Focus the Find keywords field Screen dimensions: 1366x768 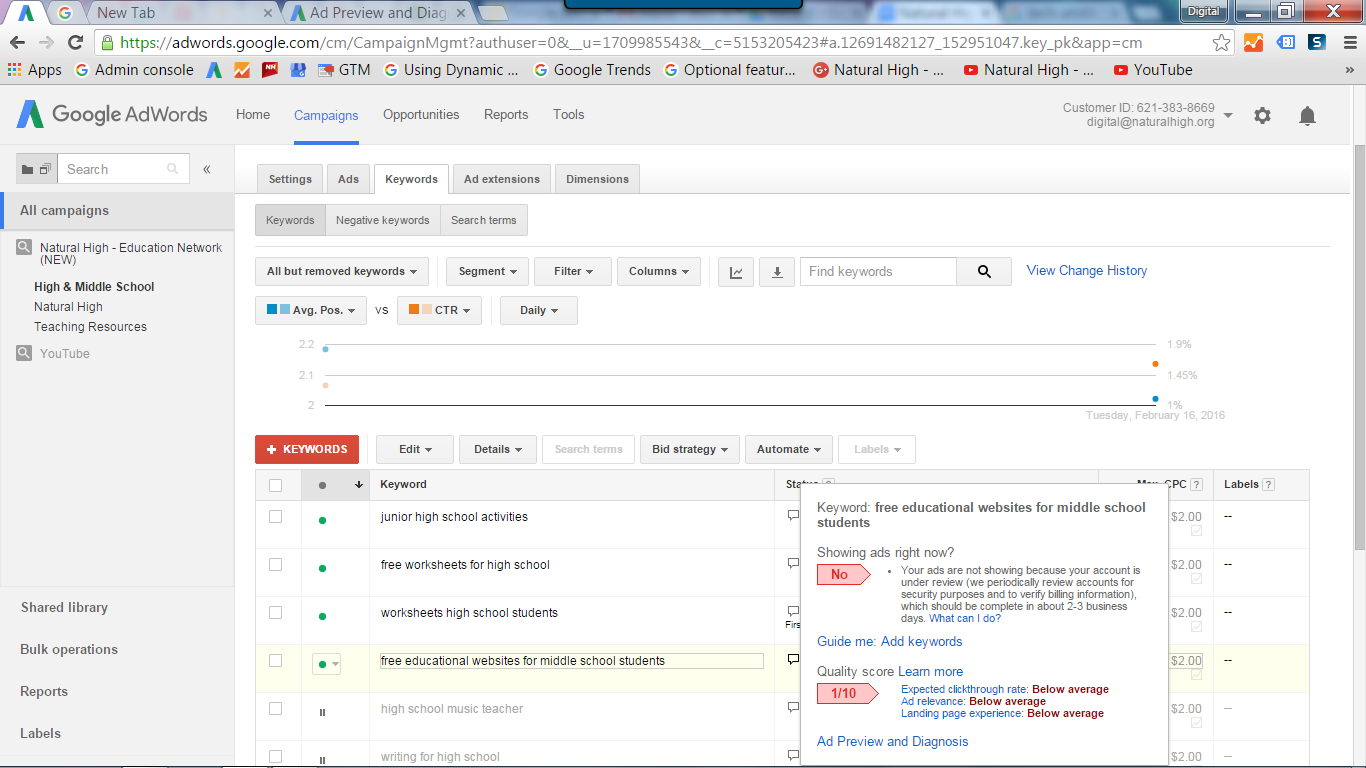tap(878, 271)
